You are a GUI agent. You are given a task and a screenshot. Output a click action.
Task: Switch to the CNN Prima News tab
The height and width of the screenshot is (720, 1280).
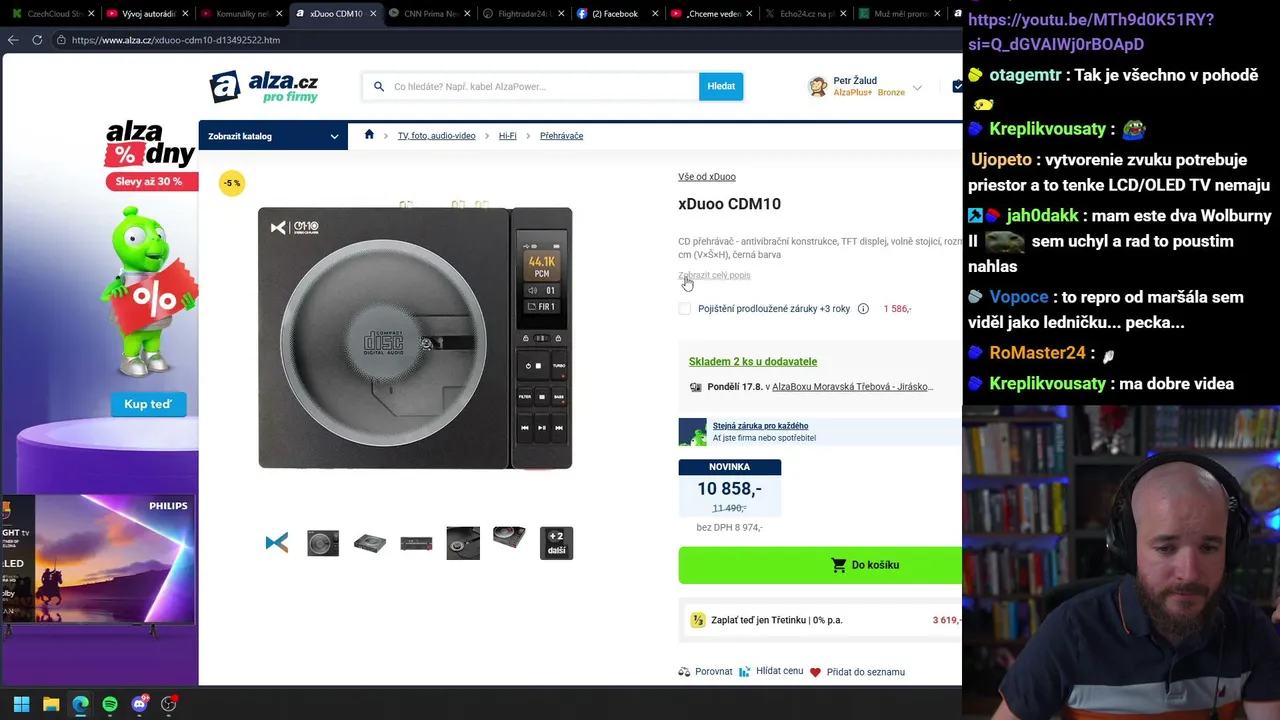click(430, 14)
